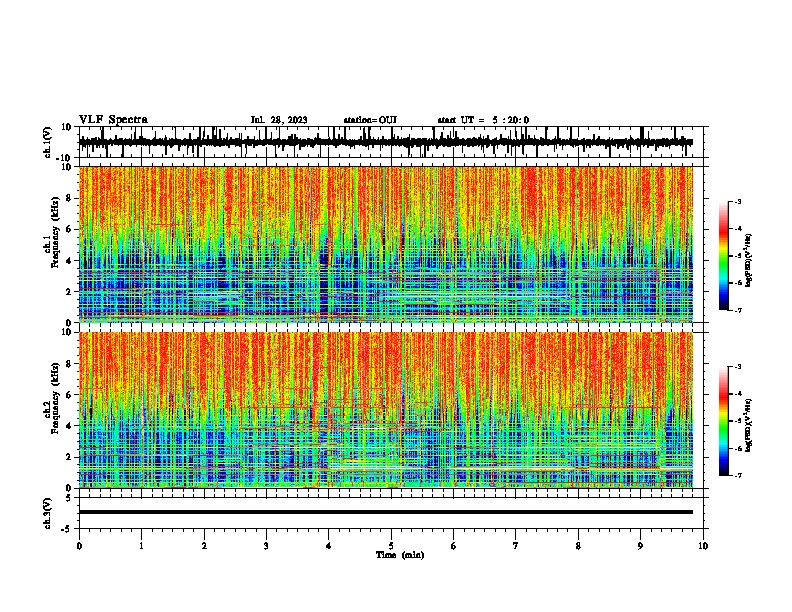Screen dimensions: 792x612
Task: Click the ch.2 color scale bar
Action: (x=723, y=421)
